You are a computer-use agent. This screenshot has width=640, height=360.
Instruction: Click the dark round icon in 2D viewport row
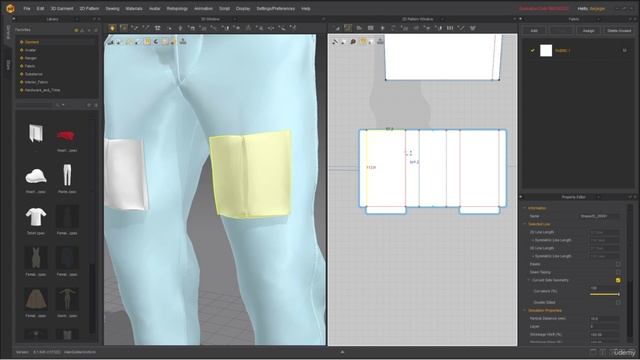pyautogui.click(x=353, y=42)
